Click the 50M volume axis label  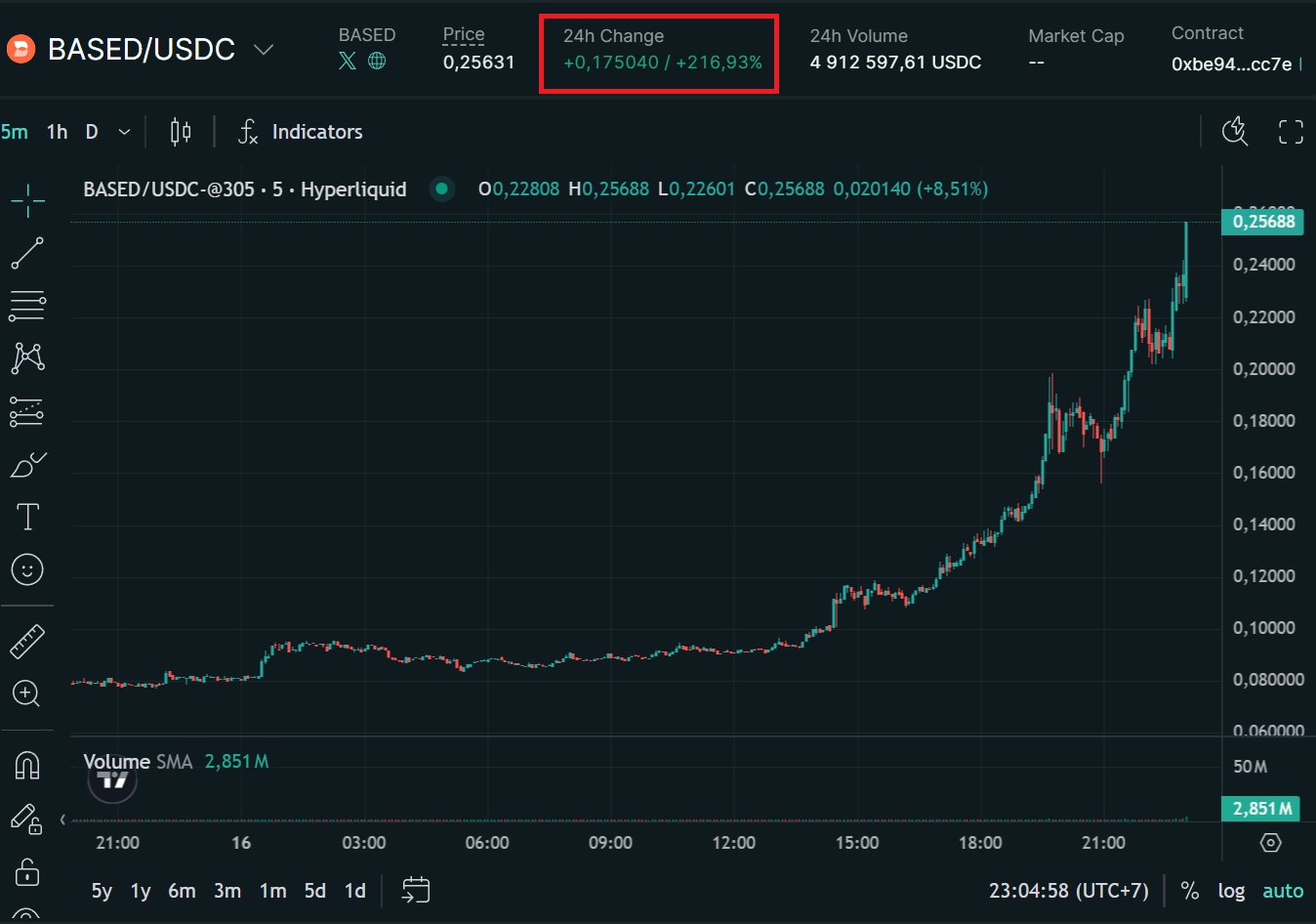tap(1250, 767)
